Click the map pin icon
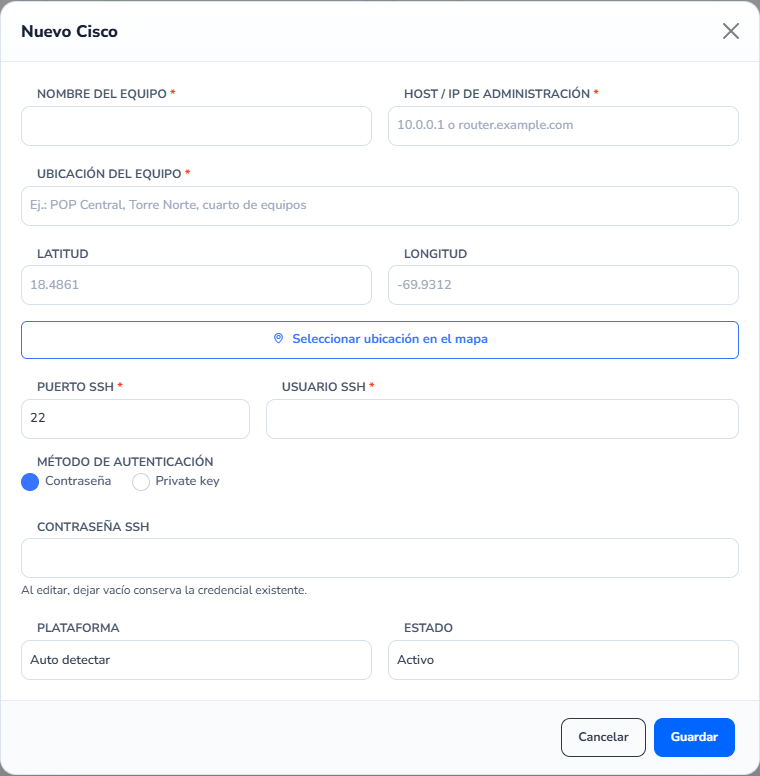 click(x=279, y=339)
